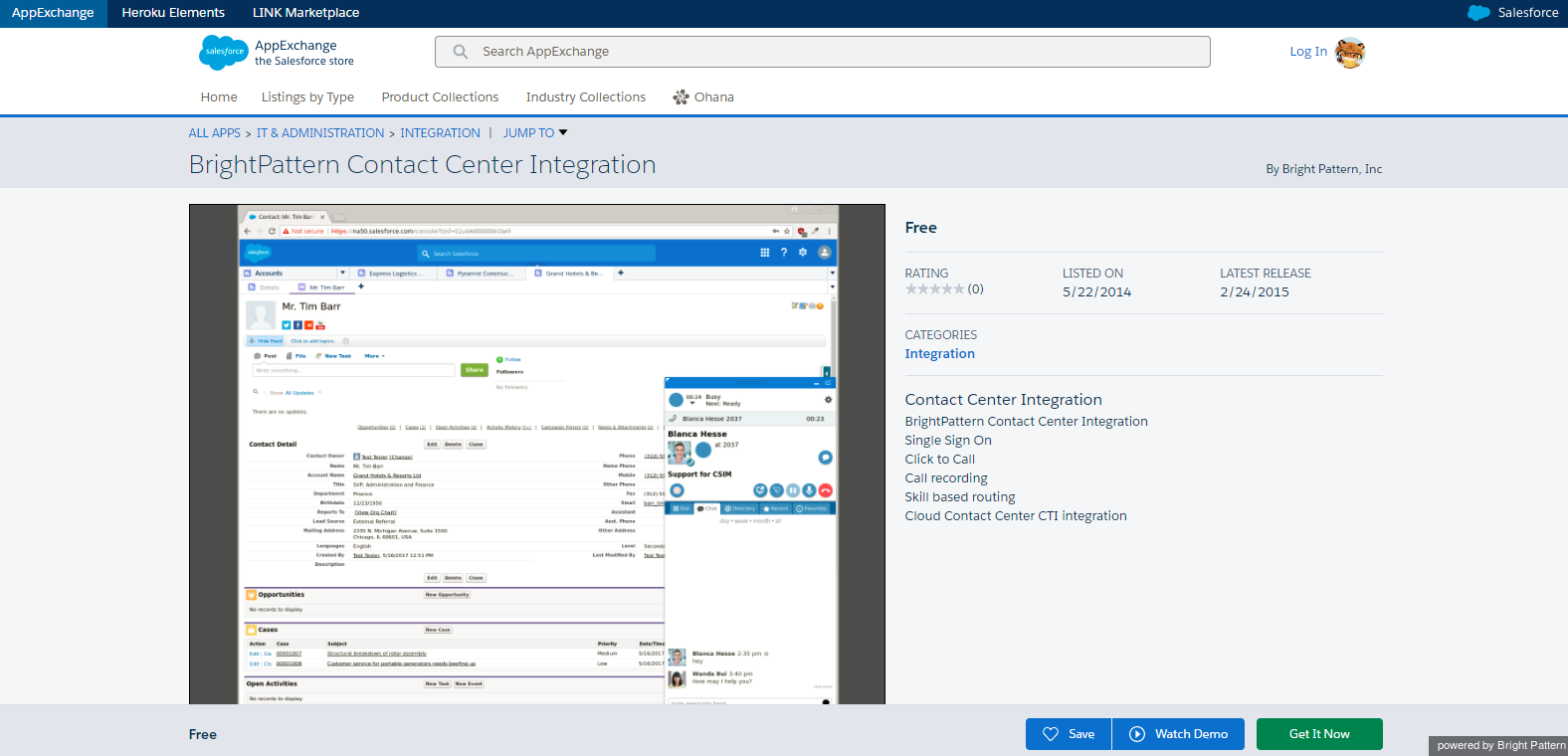Click the Log In link
Image resolution: width=1568 pixels, height=756 pixels.
pos(1308,52)
